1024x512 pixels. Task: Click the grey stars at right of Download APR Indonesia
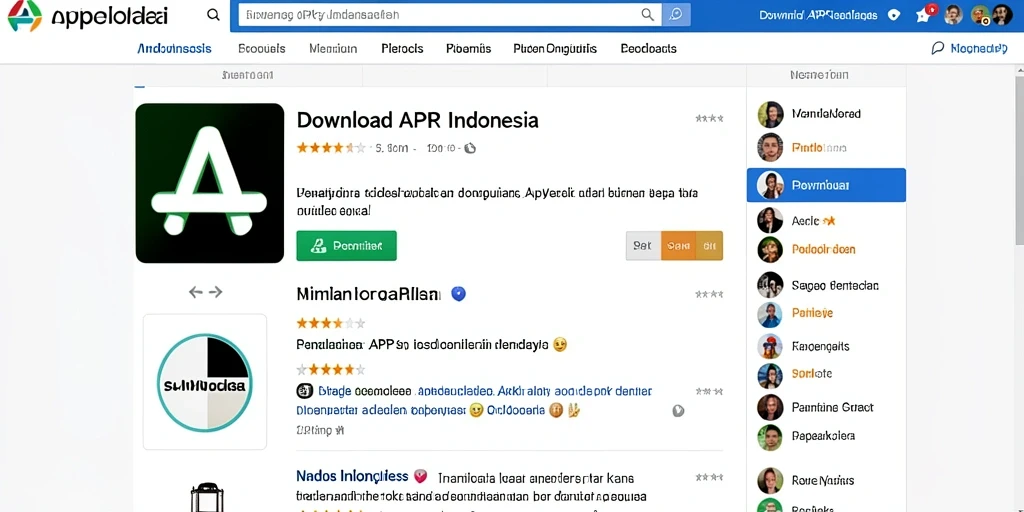click(709, 119)
